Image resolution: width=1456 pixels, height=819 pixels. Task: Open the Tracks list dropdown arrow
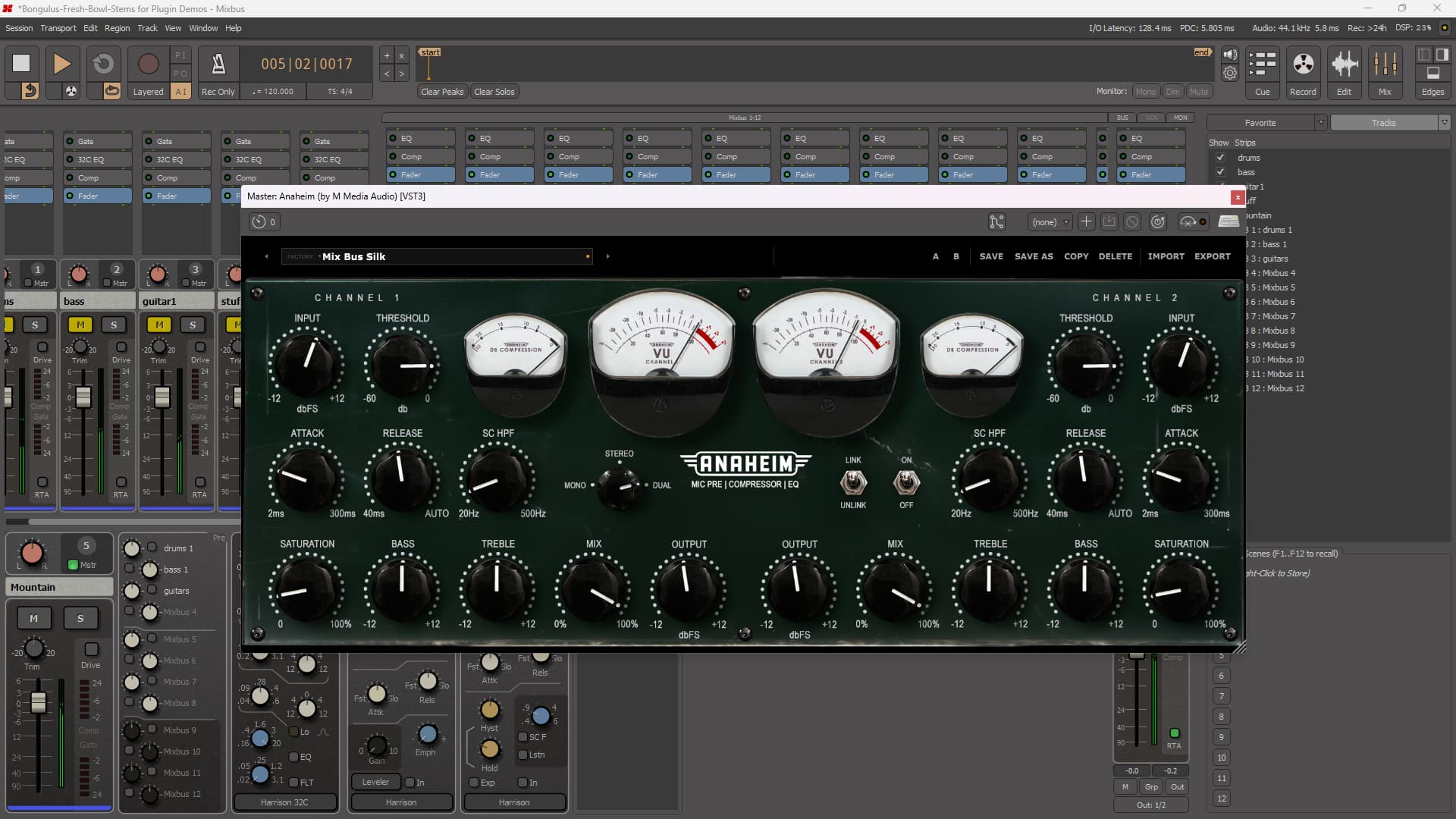pos(1445,123)
